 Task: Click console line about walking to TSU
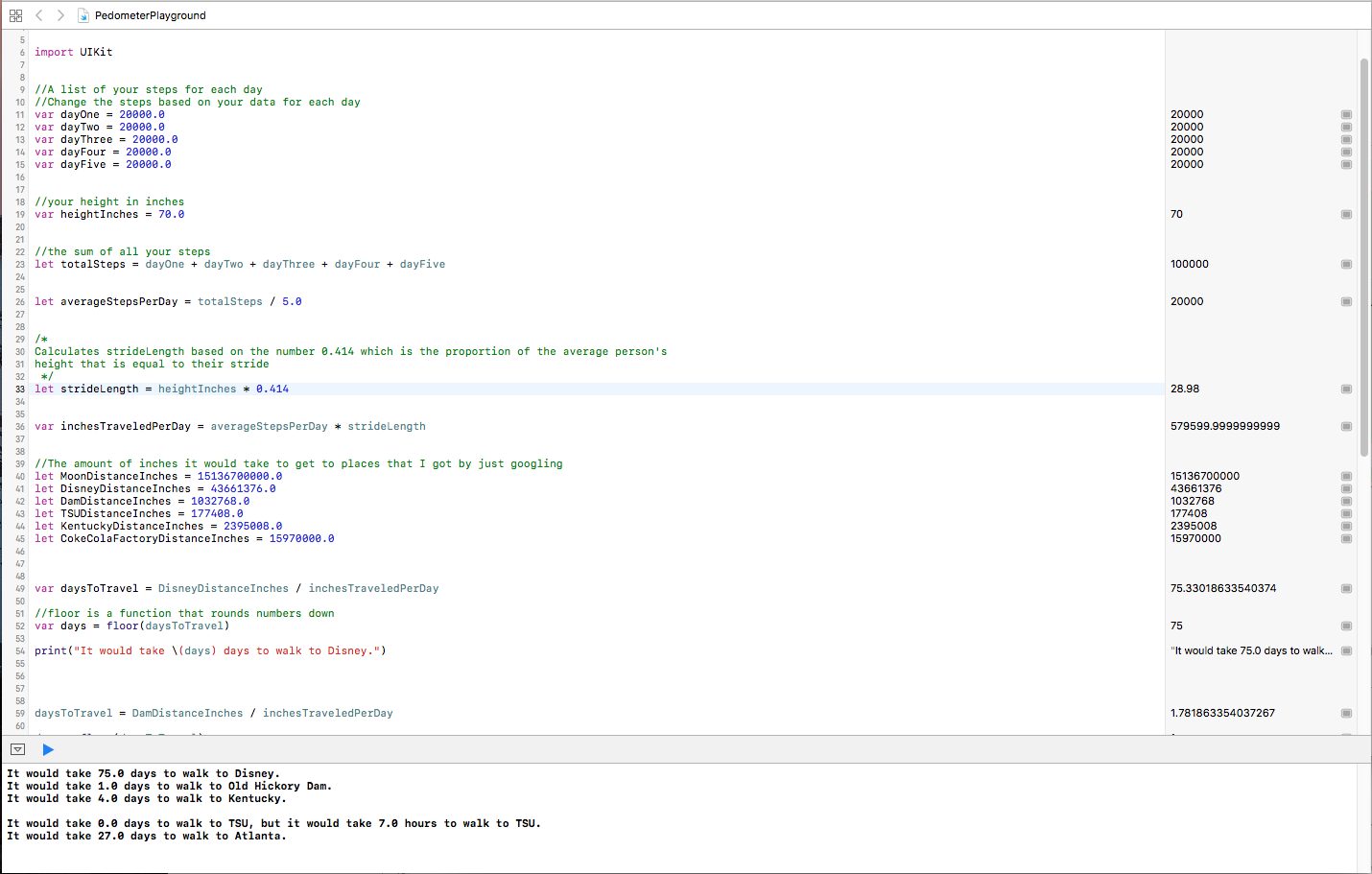tap(273, 823)
